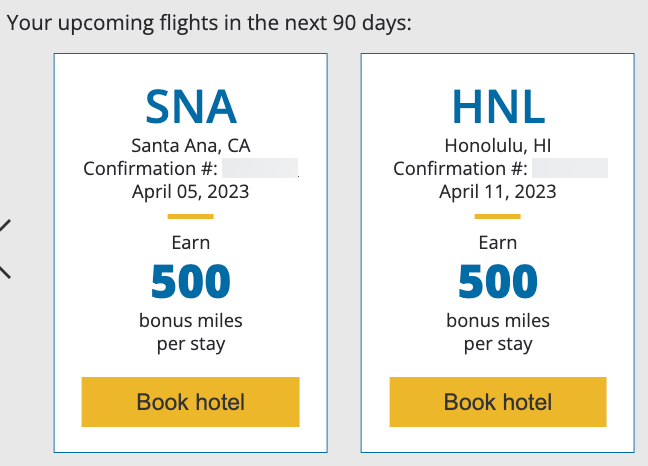Click the 500 bonus miles on SNA card
Screen dimensions: 648x466
point(191,281)
